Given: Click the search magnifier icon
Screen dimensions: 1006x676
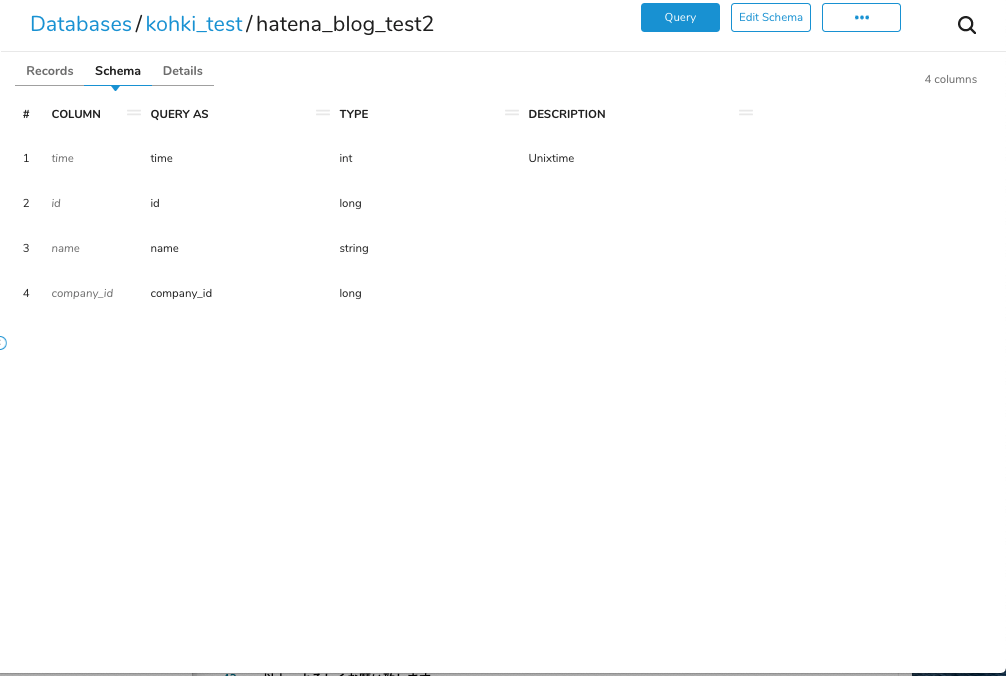Looking at the screenshot, I should (967, 26).
